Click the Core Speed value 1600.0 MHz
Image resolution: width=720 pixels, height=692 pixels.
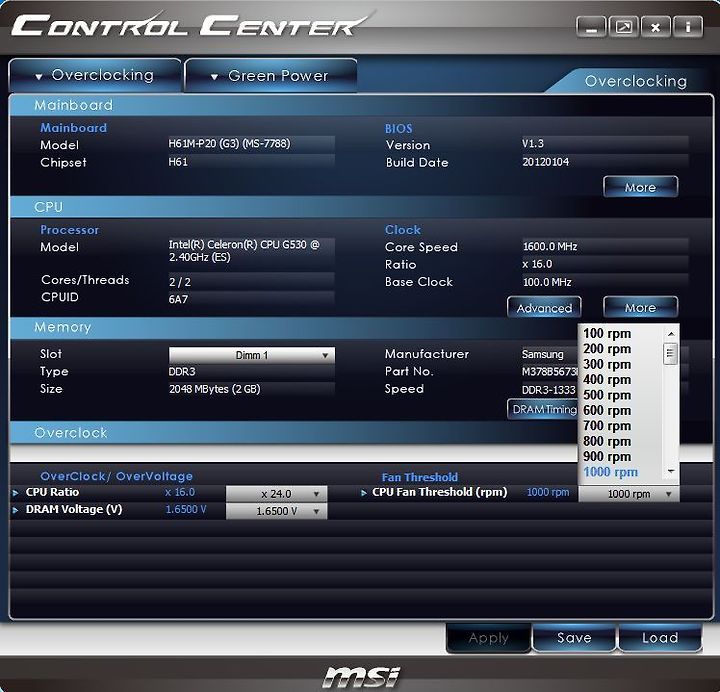click(550, 247)
